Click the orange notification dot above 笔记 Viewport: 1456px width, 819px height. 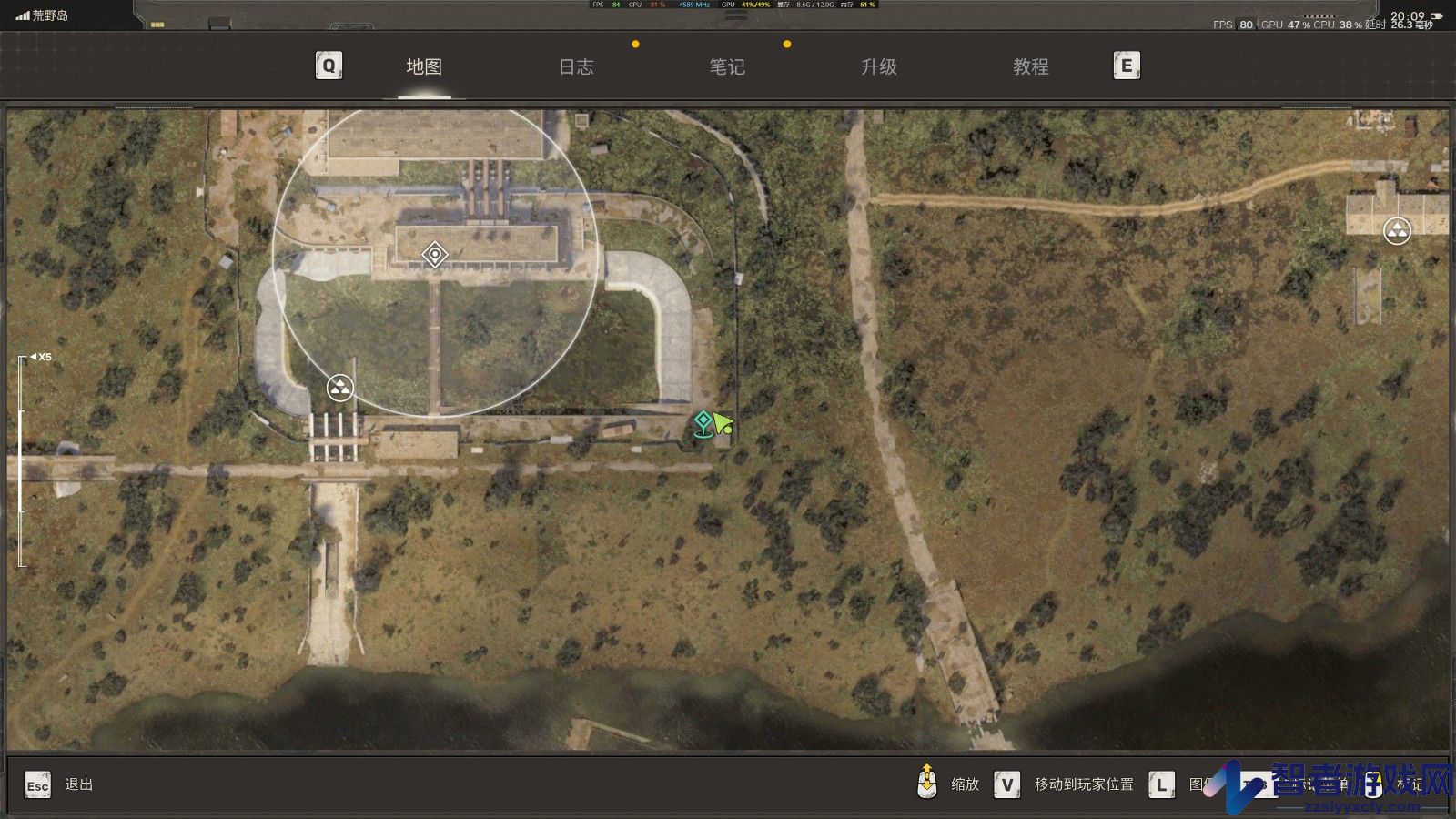click(787, 44)
